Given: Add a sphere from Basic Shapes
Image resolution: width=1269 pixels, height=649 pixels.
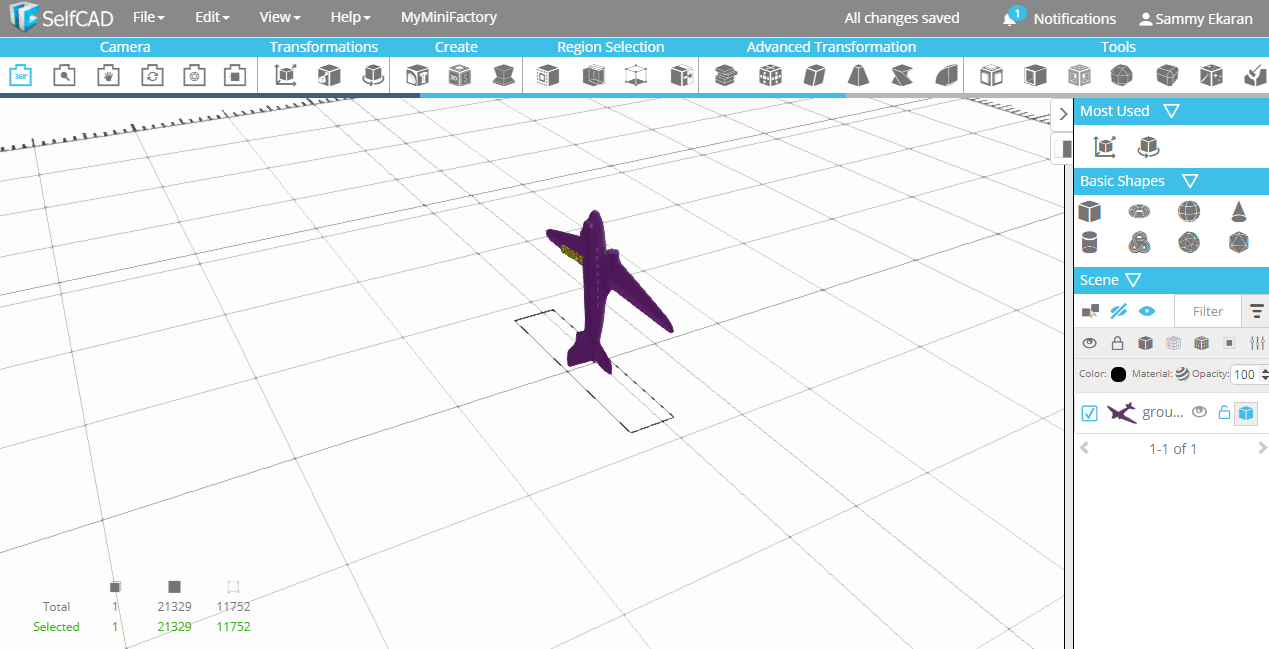Looking at the screenshot, I should pyautogui.click(x=1189, y=211).
